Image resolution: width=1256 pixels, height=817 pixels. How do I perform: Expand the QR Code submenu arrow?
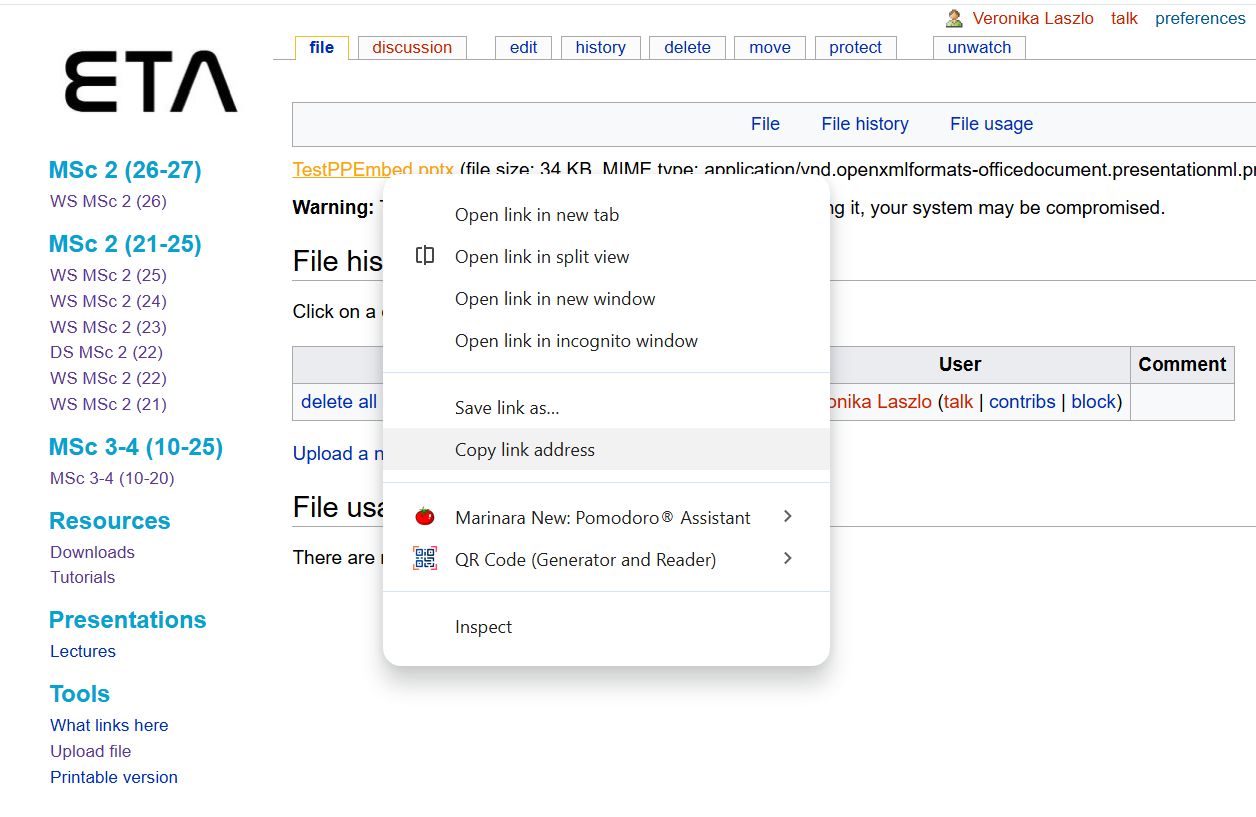click(788, 558)
